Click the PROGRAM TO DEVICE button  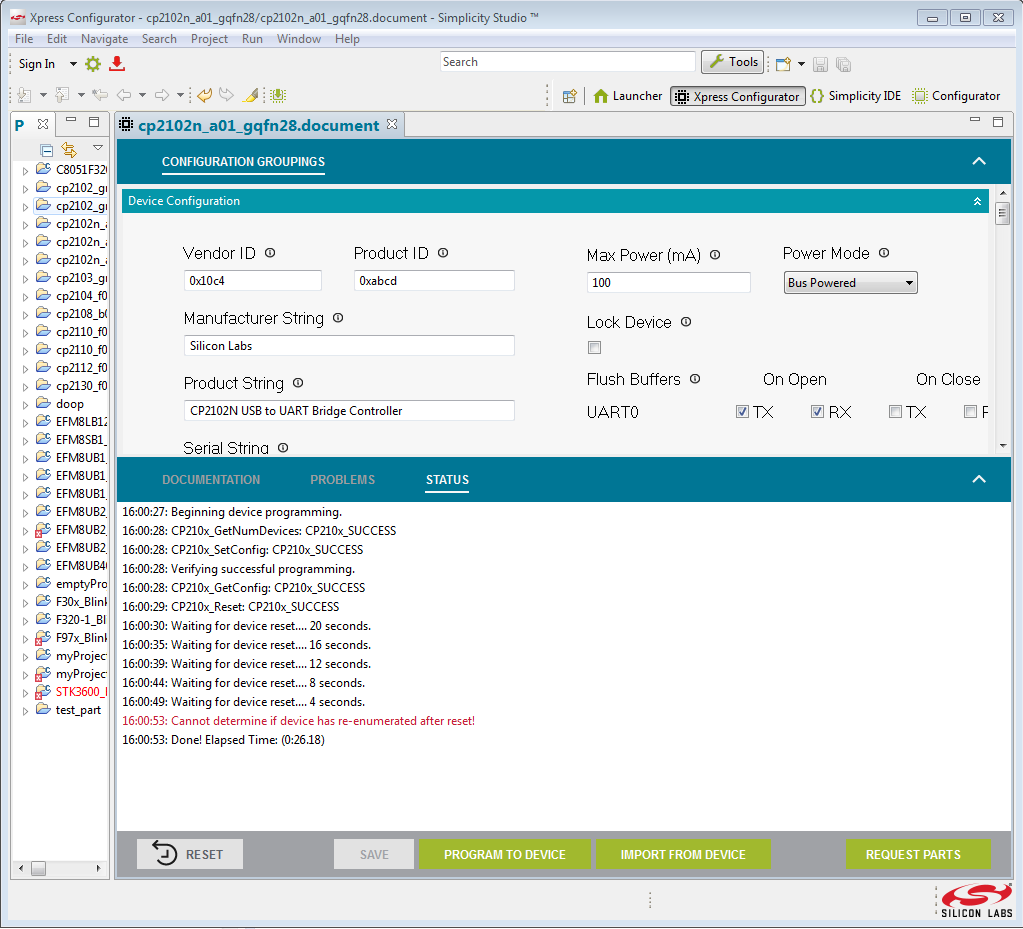(505, 854)
